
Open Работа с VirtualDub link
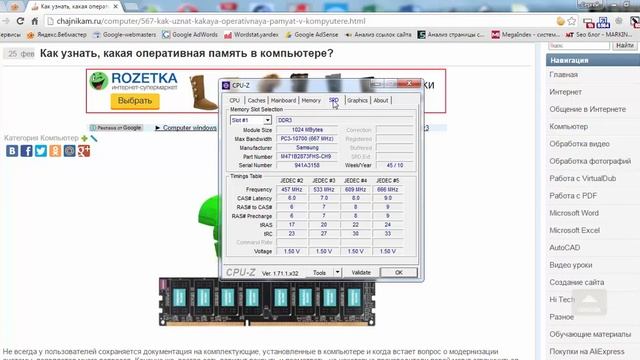click(582, 179)
